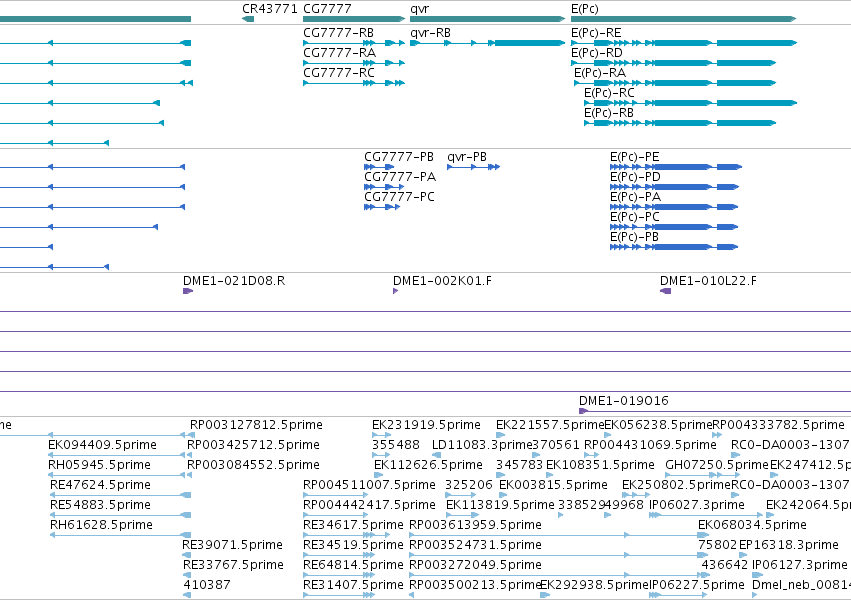Select cDNA RH61628.5prime
The image size is (851, 600).
pyautogui.click(x=120, y=535)
